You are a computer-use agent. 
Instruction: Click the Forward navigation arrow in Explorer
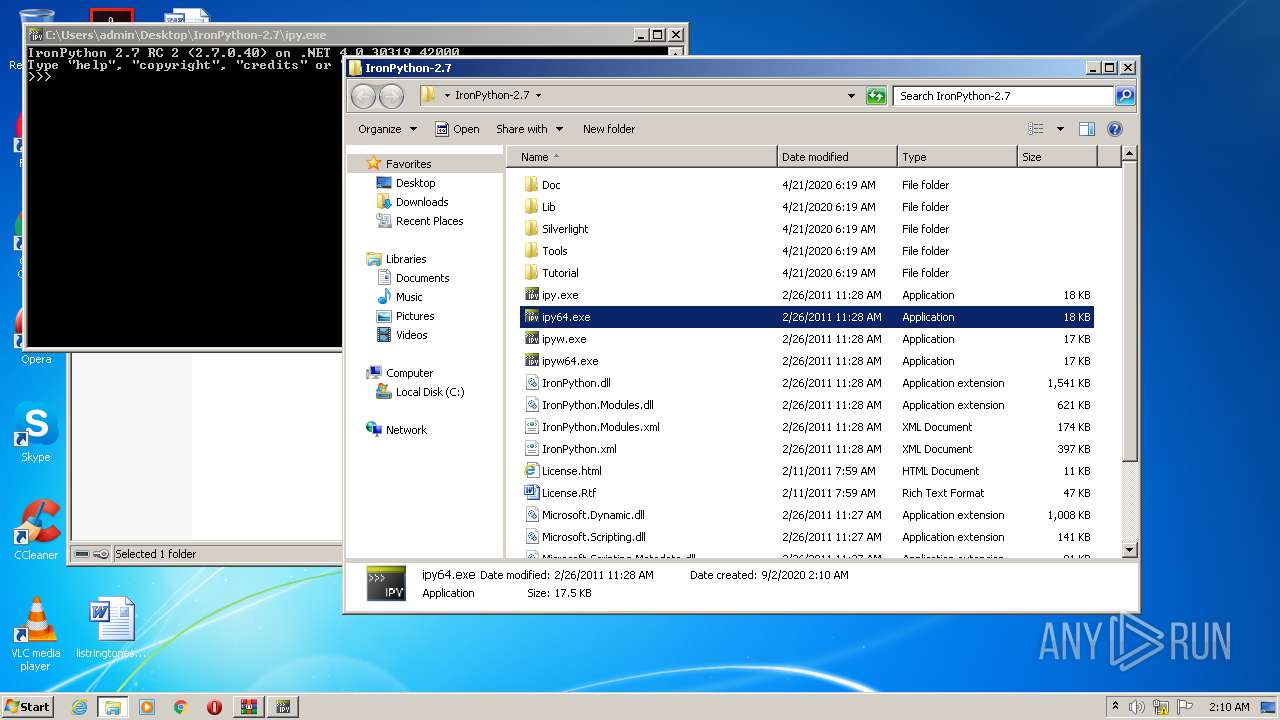[391, 96]
